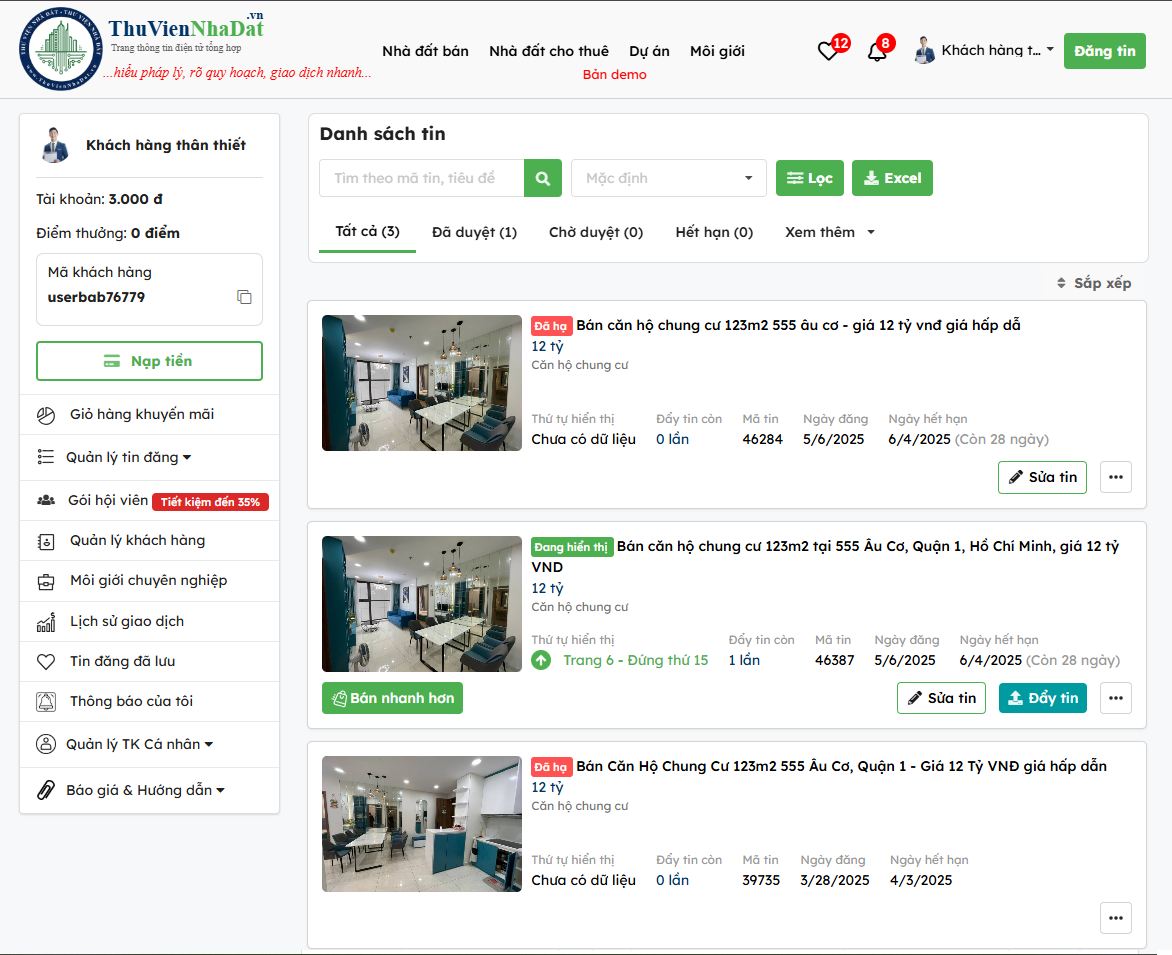Viewport: 1172px width, 955px height.
Task: Click the listing search input field
Action: pos(421,178)
